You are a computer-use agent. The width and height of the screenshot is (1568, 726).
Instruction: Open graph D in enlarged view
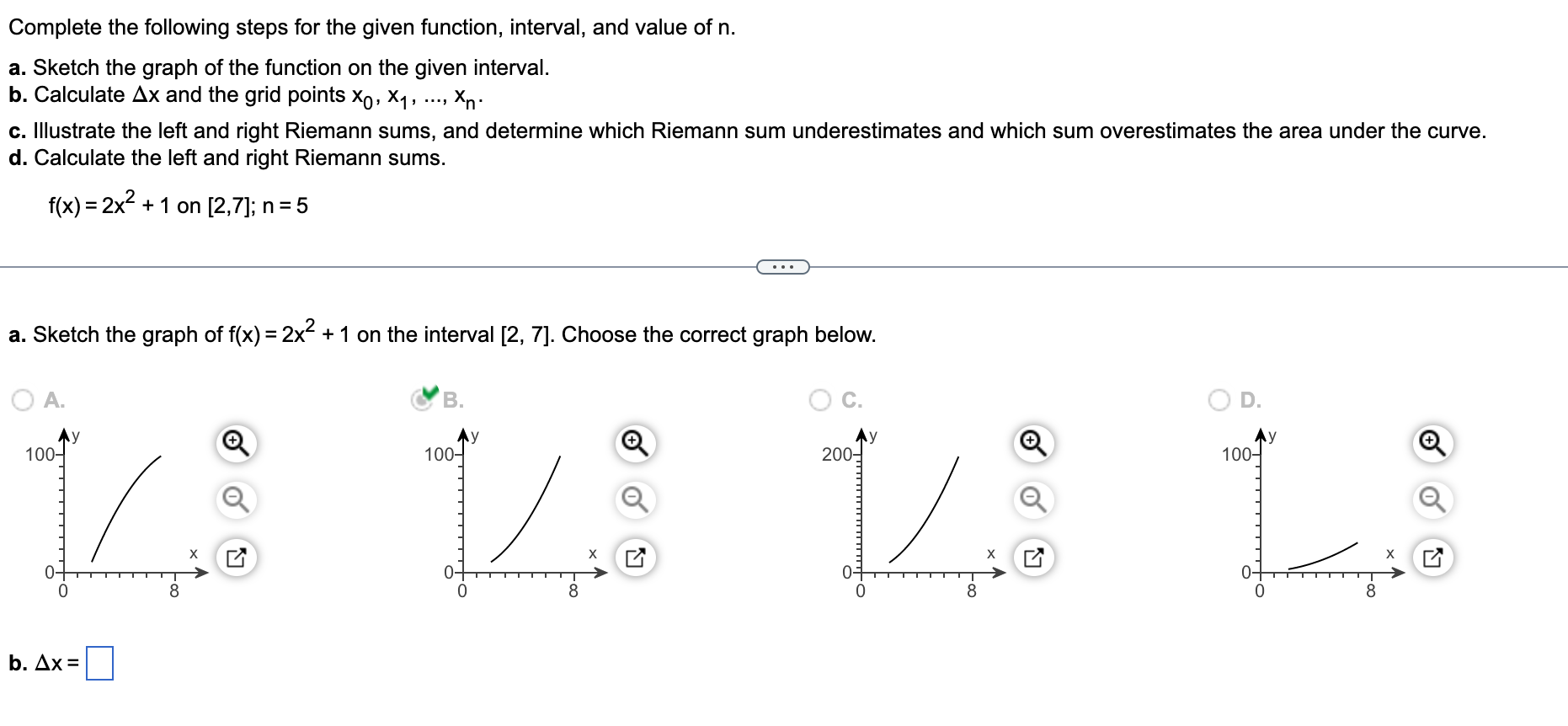[1432, 556]
